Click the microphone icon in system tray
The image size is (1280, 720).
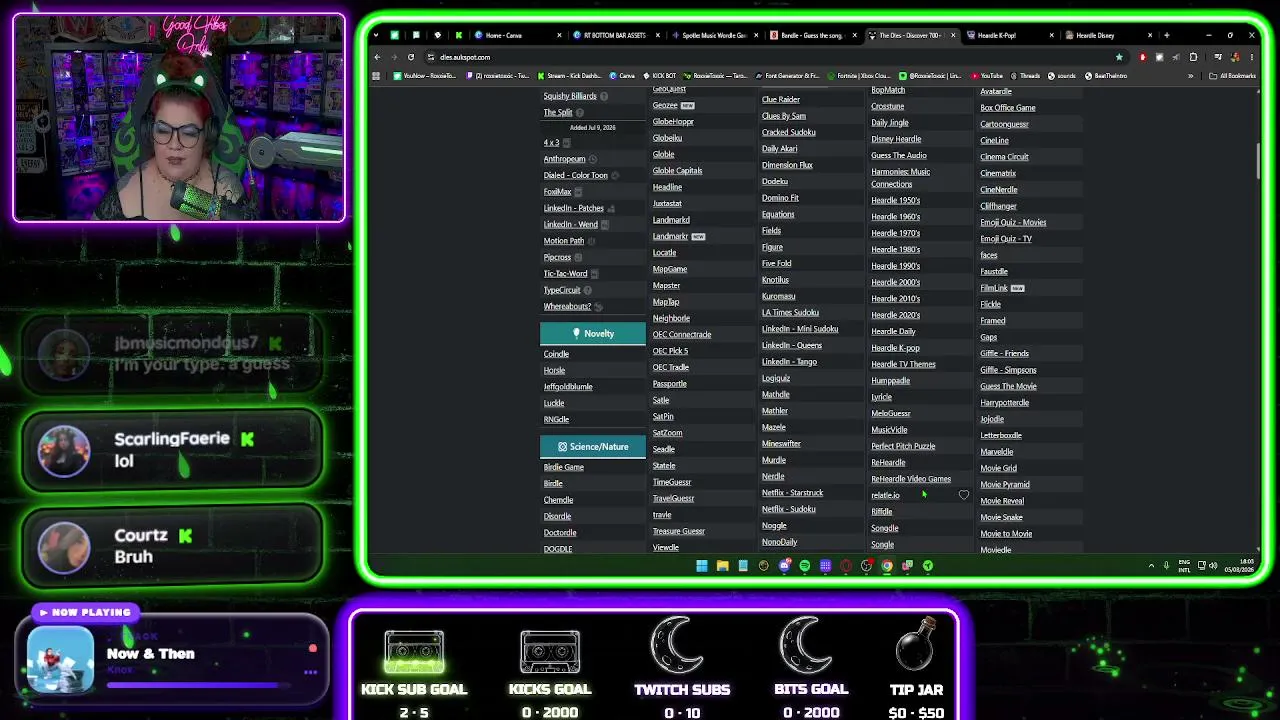coord(1166,565)
